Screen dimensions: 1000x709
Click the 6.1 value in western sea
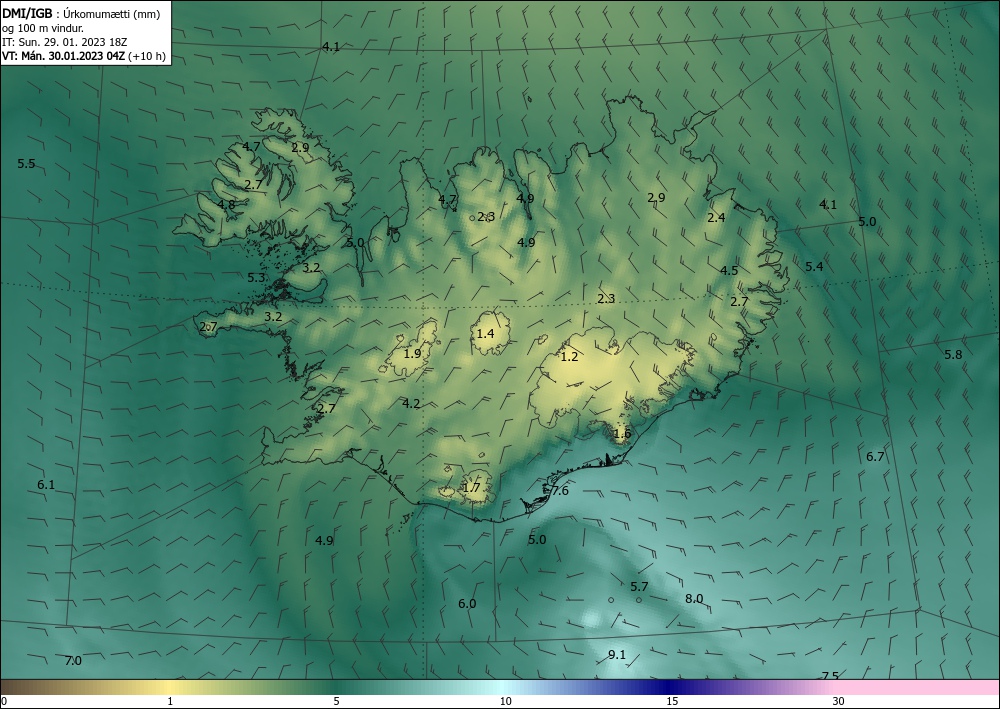coord(46,485)
